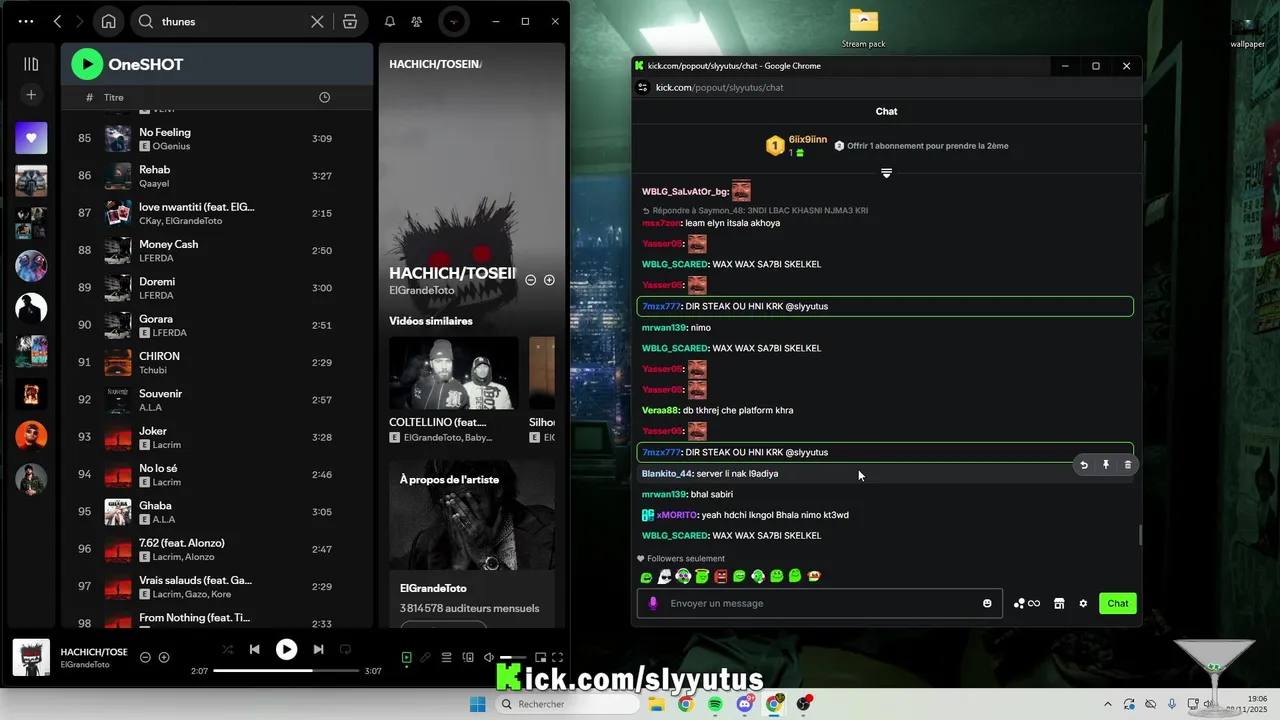Clear the 'thunes' search with the X
Viewport: 1280px width, 720px height.
point(317,21)
